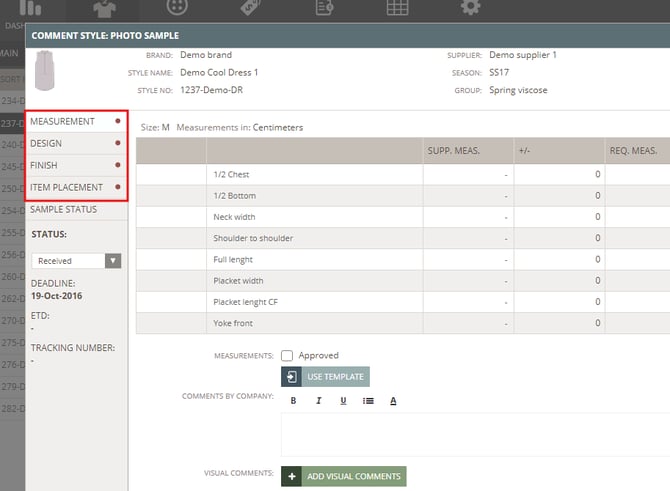Click into the company comments text area

[470, 435]
